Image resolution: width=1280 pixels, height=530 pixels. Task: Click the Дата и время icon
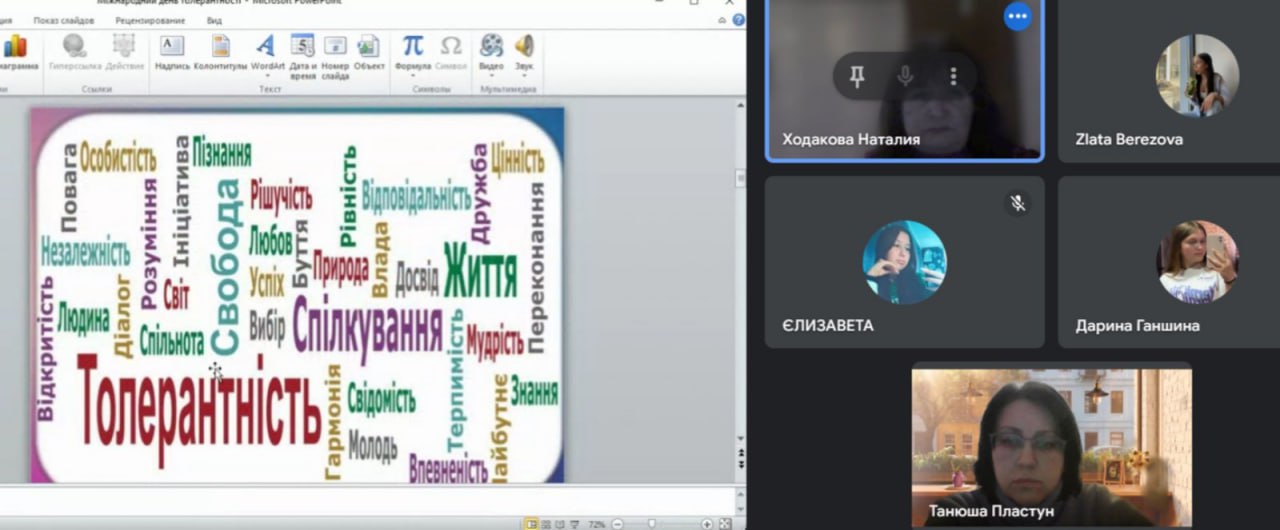point(302,52)
